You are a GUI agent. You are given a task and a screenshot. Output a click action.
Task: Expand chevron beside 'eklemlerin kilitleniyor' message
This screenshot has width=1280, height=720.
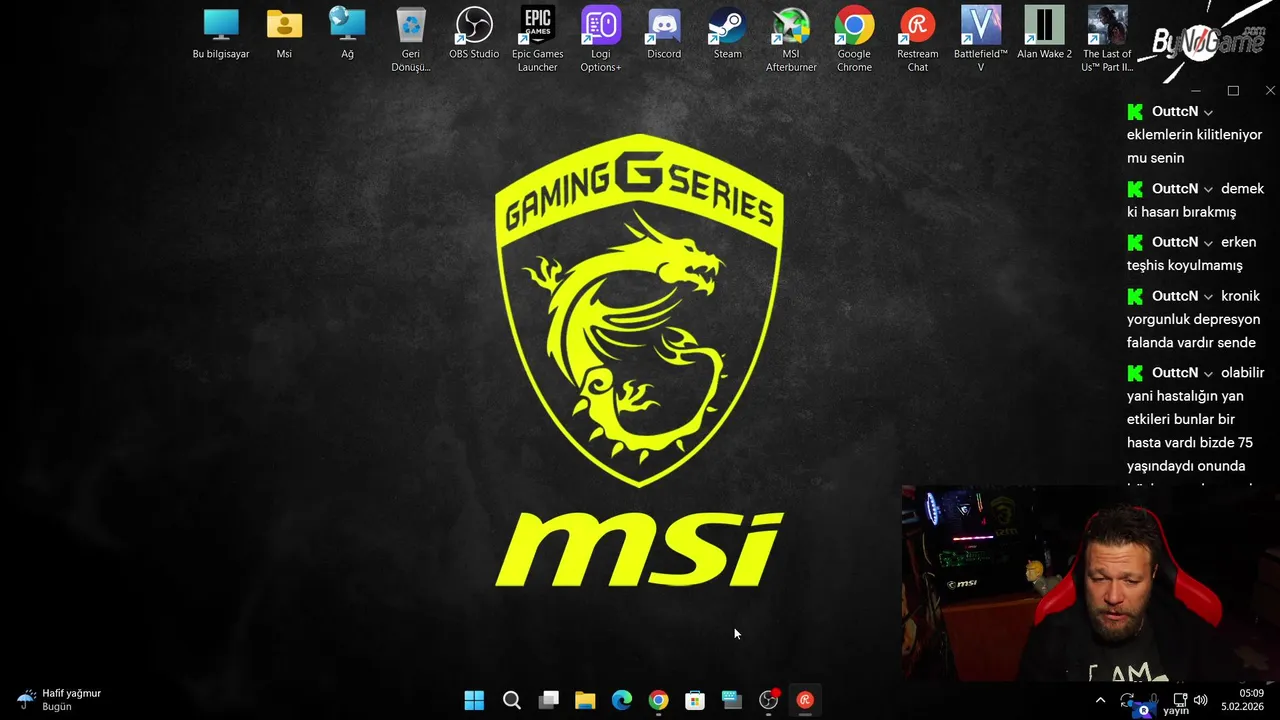1208,112
